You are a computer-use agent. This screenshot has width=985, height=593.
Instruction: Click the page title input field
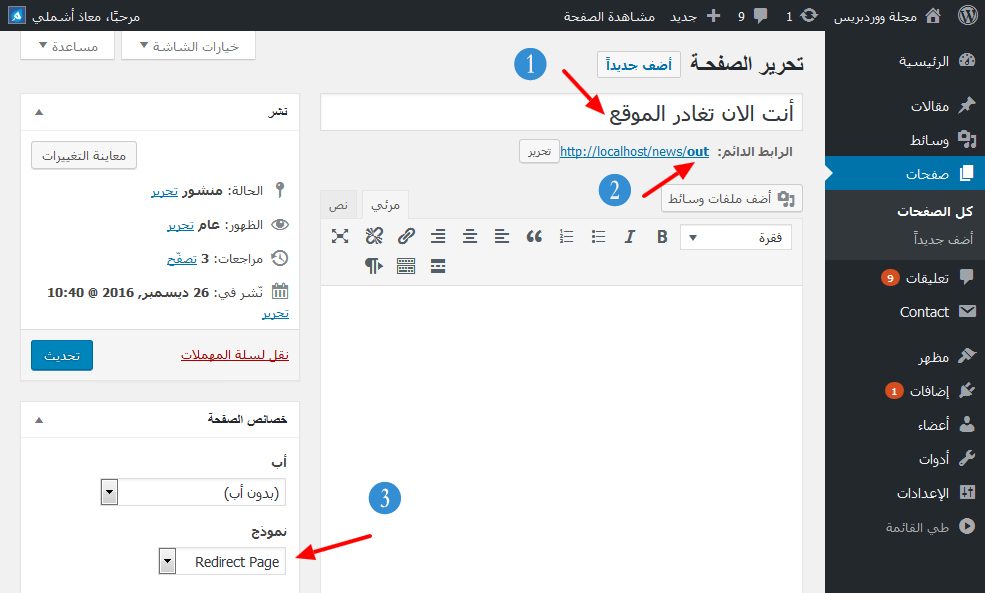click(561, 112)
